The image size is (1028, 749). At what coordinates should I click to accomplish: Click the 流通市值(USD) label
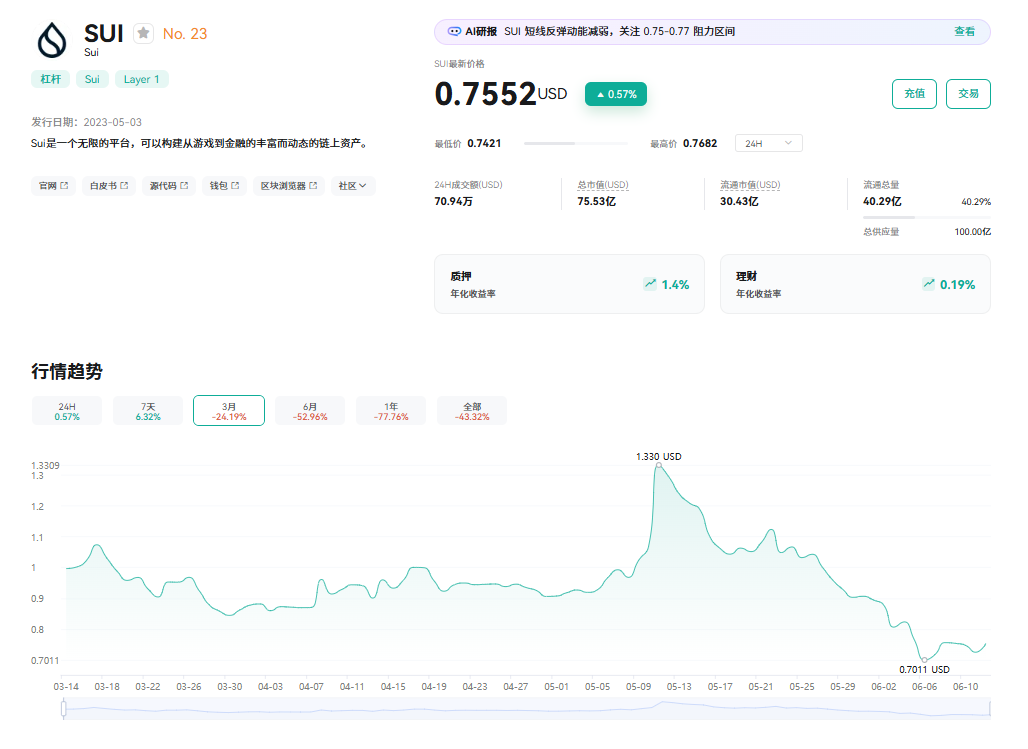tap(750, 185)
